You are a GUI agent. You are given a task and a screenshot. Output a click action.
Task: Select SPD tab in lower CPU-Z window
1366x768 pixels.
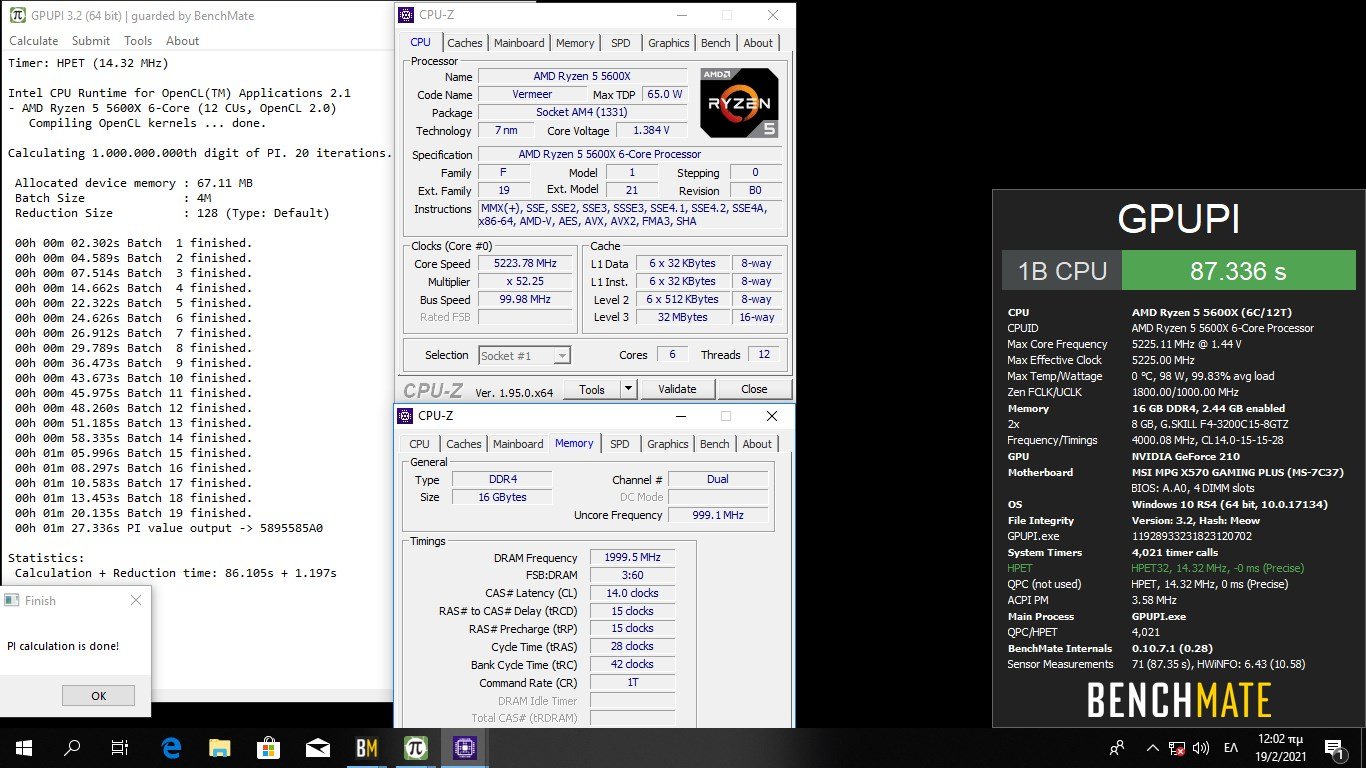[620, 444]
